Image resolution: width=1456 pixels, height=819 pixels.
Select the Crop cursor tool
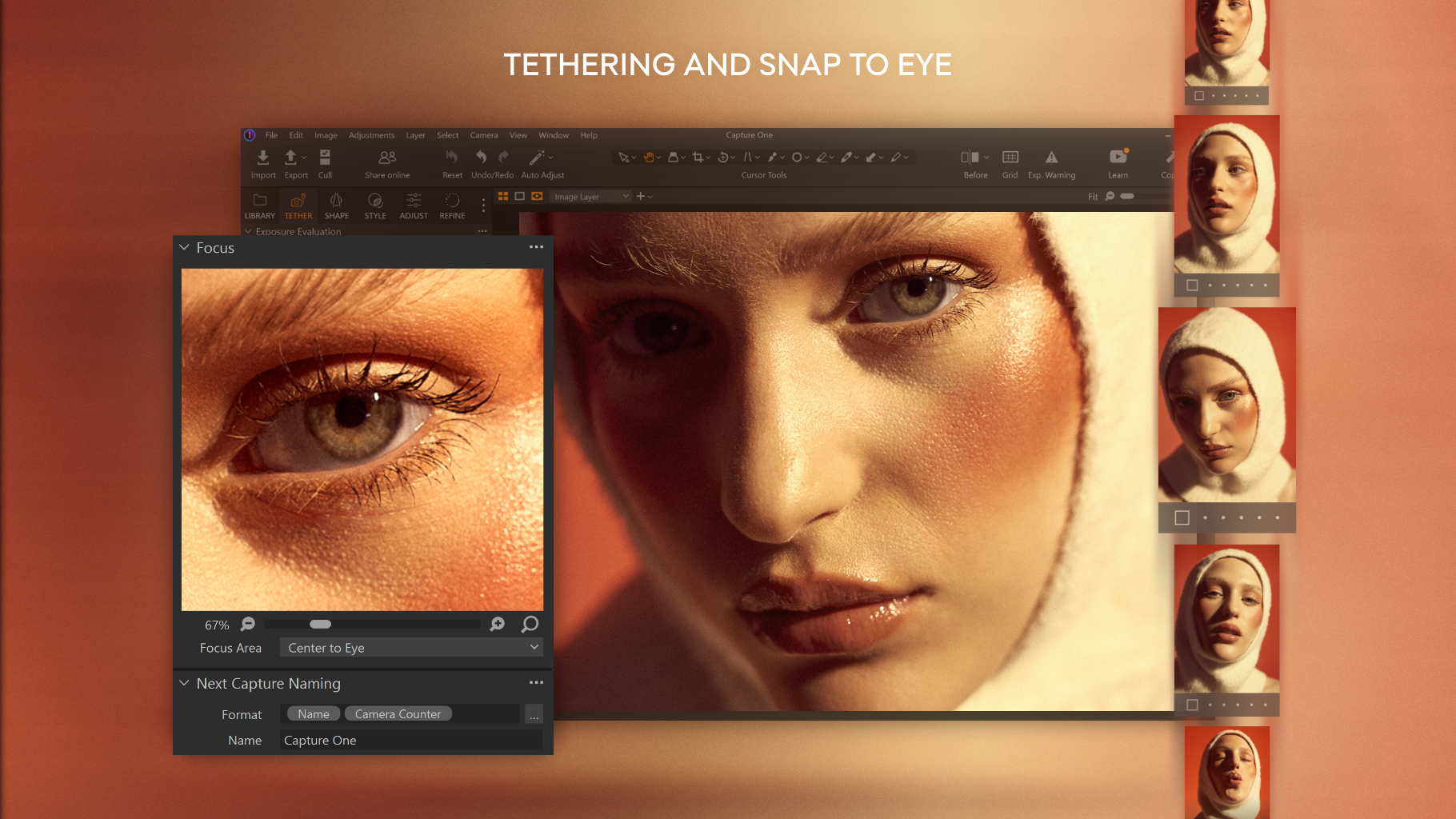tap(698, 157)
